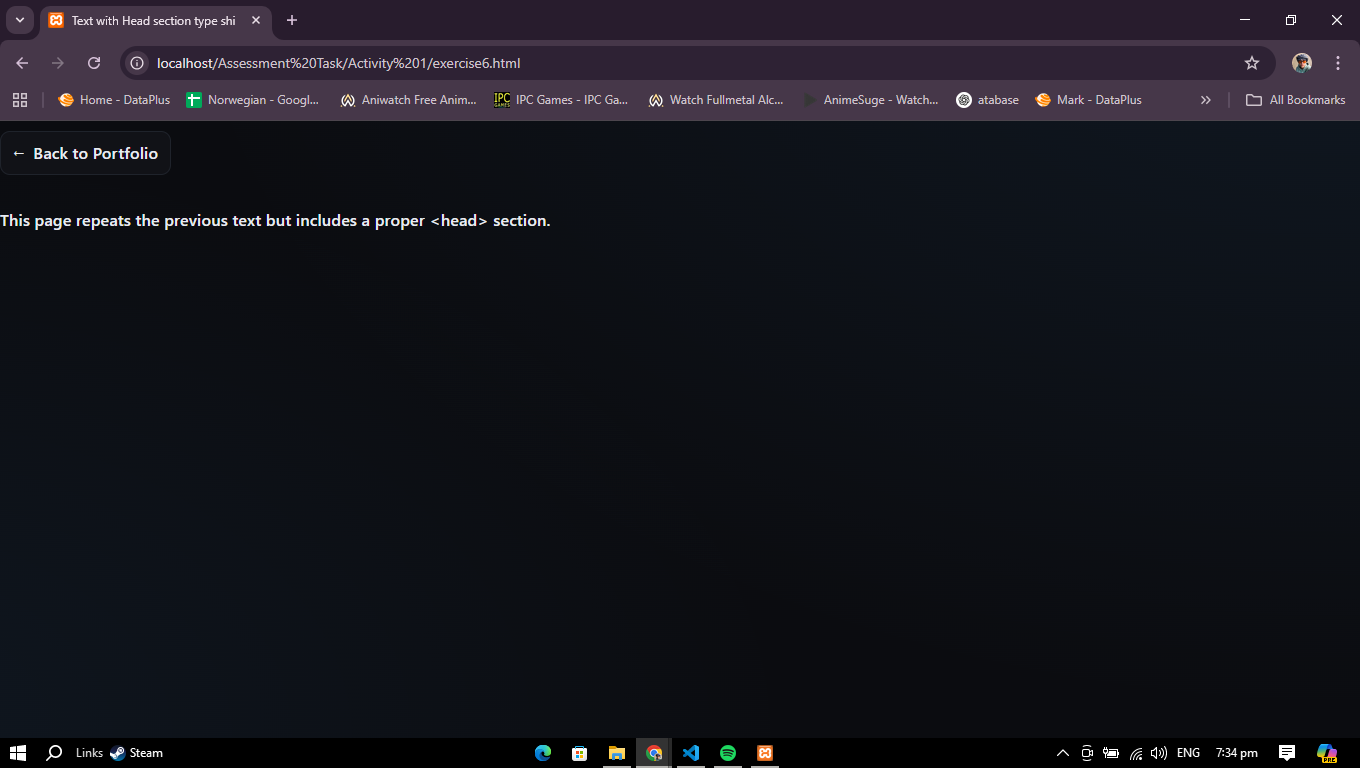Open Spotify from the taskbar
Viewport: 1360px width, 768px height.
pos(728,753)
